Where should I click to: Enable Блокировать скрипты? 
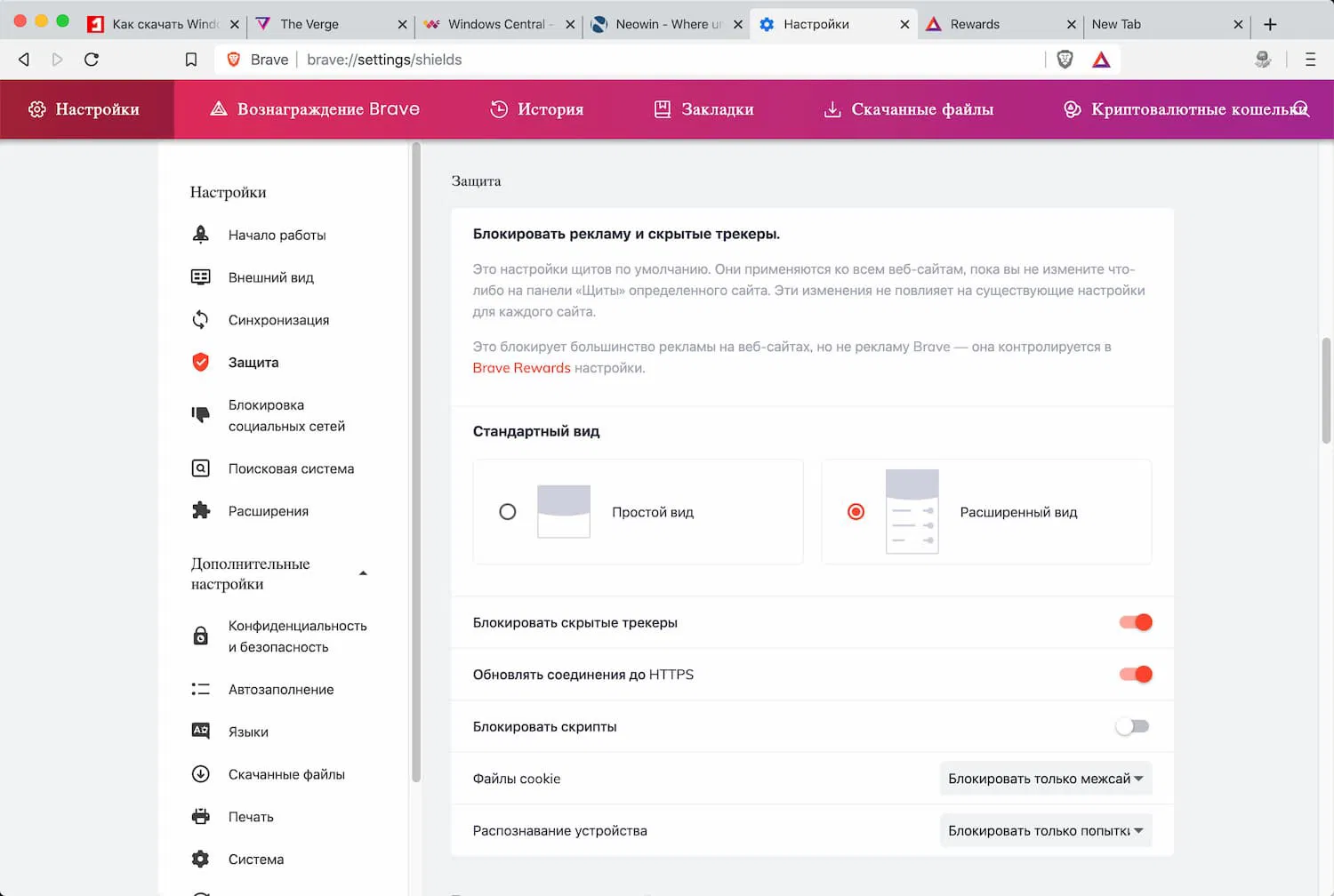click(x=1132, y=726)
